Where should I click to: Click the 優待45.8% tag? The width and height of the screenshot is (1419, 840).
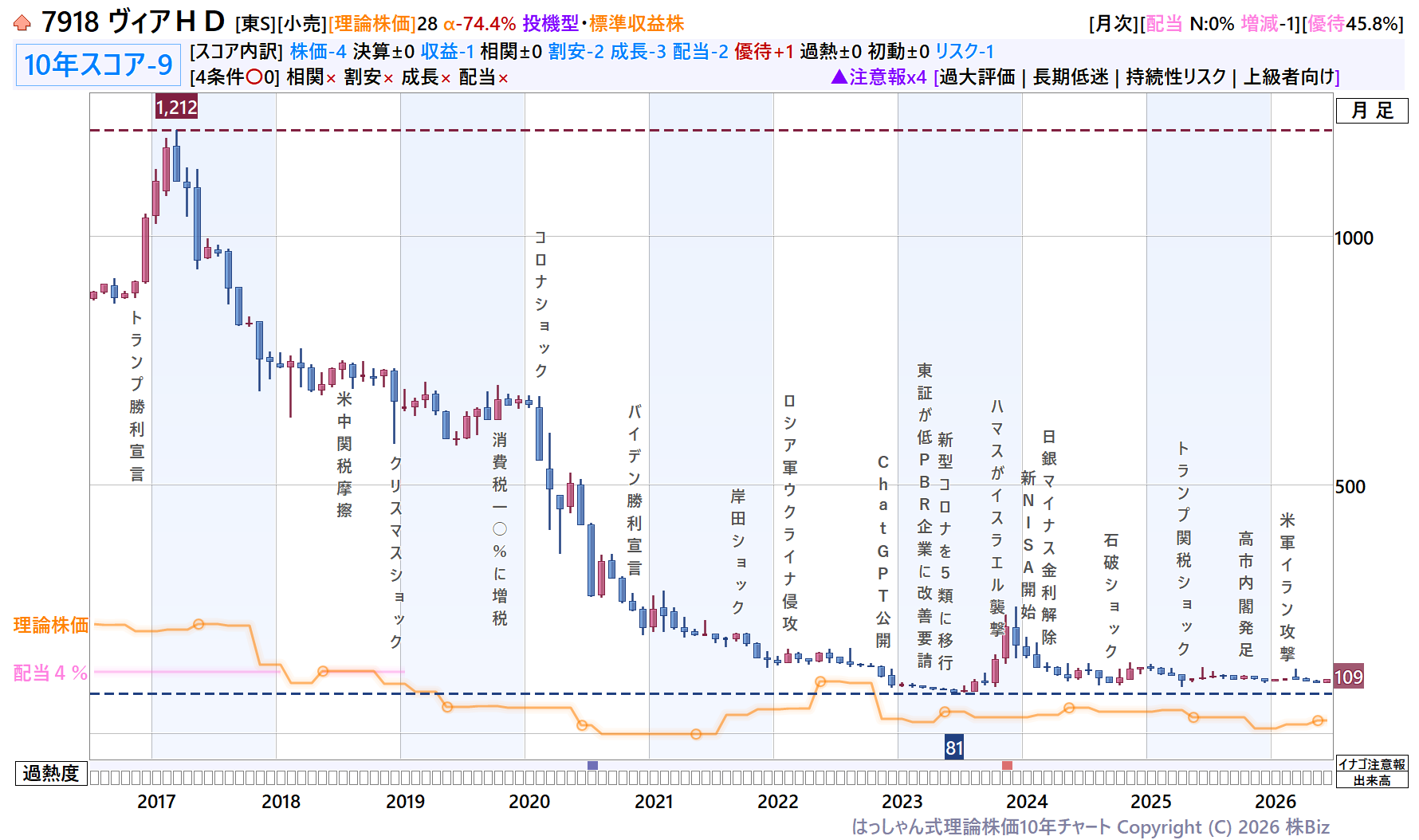click(x=1353, y=24)
